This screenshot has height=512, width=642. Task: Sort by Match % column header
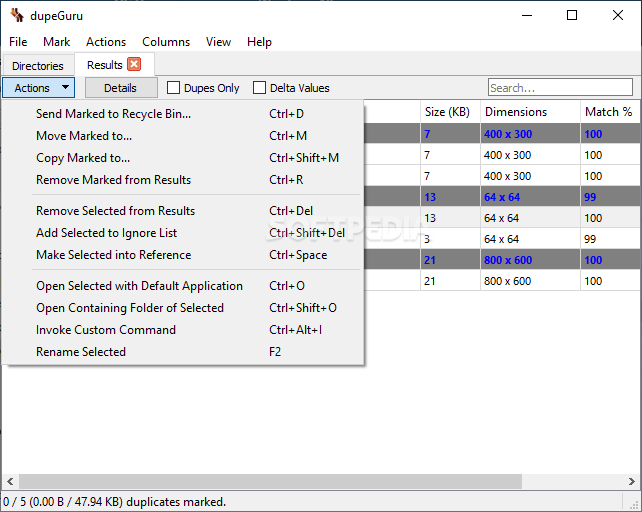610,112
